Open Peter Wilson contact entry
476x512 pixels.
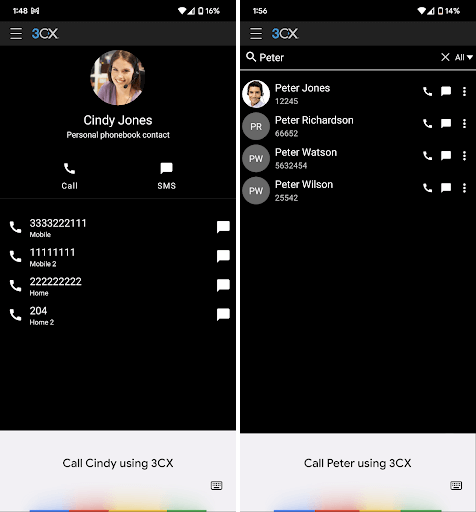point(330,191)
